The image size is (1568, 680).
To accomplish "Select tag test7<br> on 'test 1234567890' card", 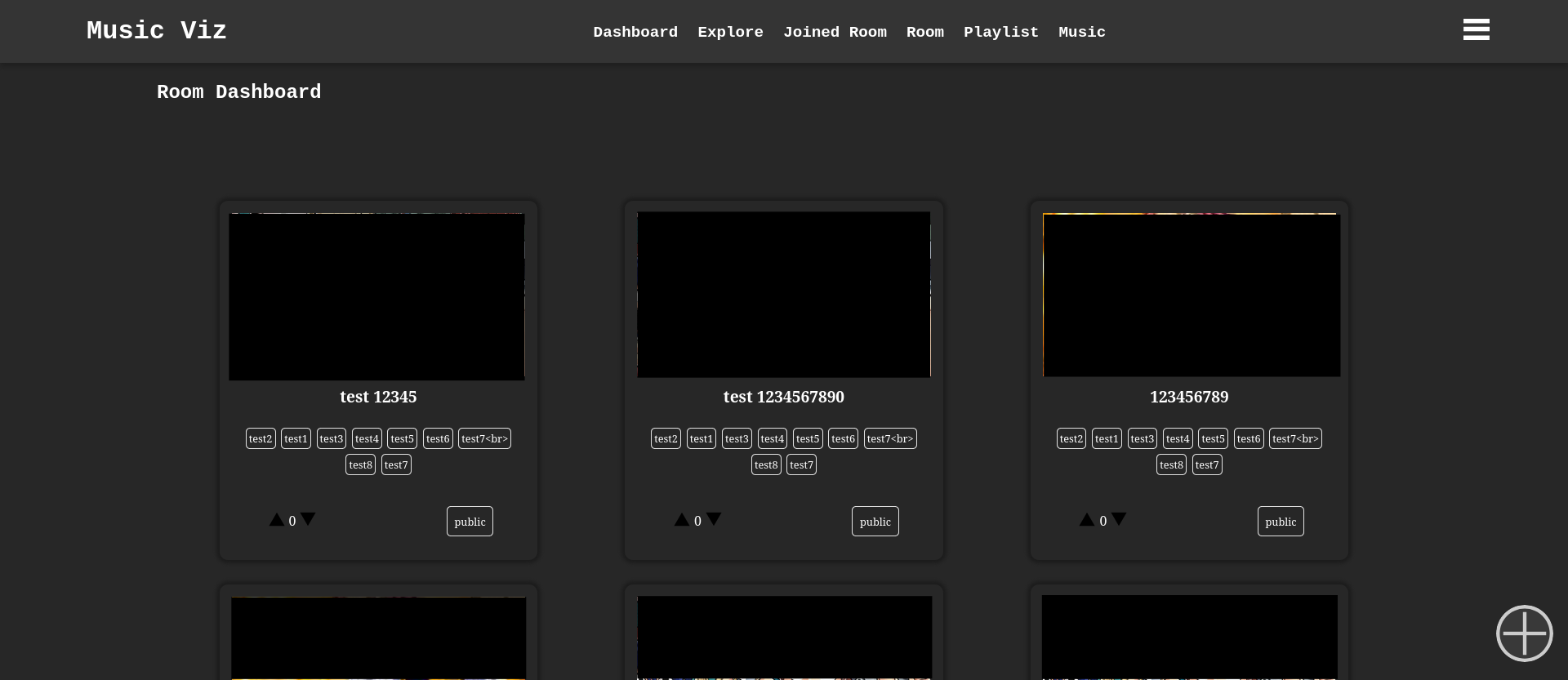I will (x=890, y=438).
